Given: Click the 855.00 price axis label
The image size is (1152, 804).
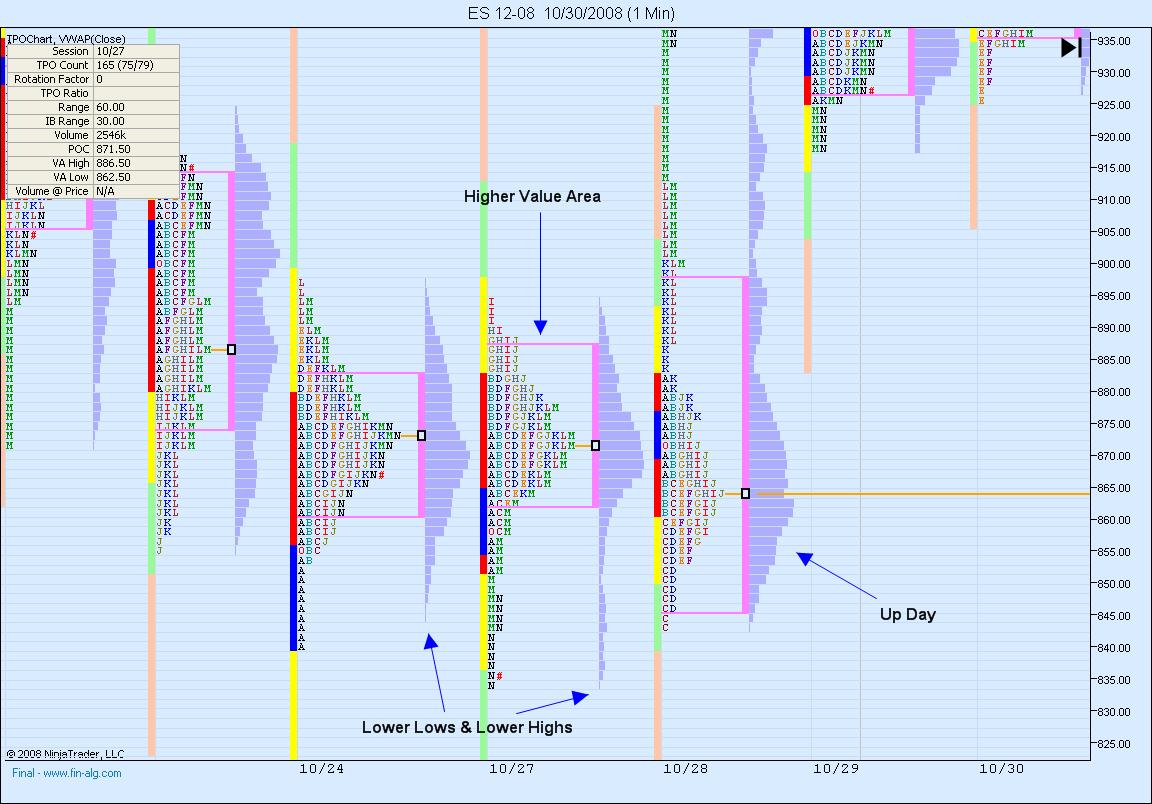Looking at the screenshot, I should coord(1114,552).
